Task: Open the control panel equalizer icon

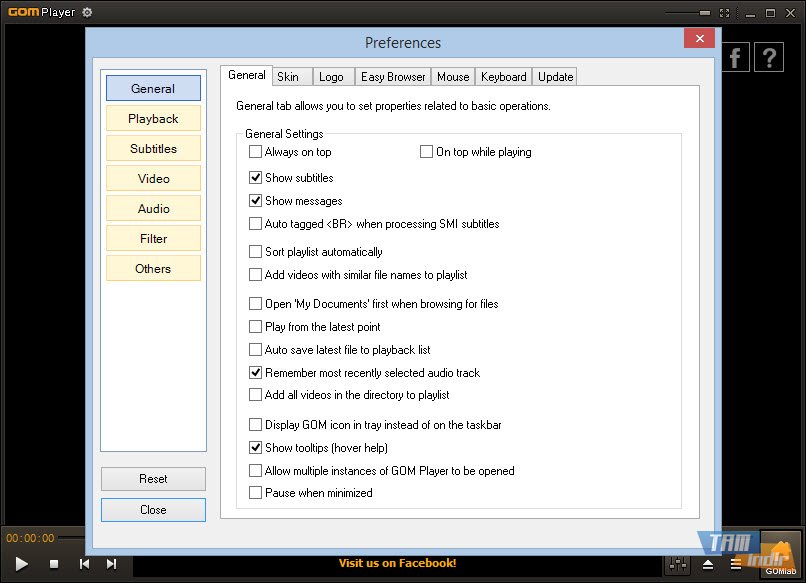Action: pyautogui.click(x=678, y=564)
